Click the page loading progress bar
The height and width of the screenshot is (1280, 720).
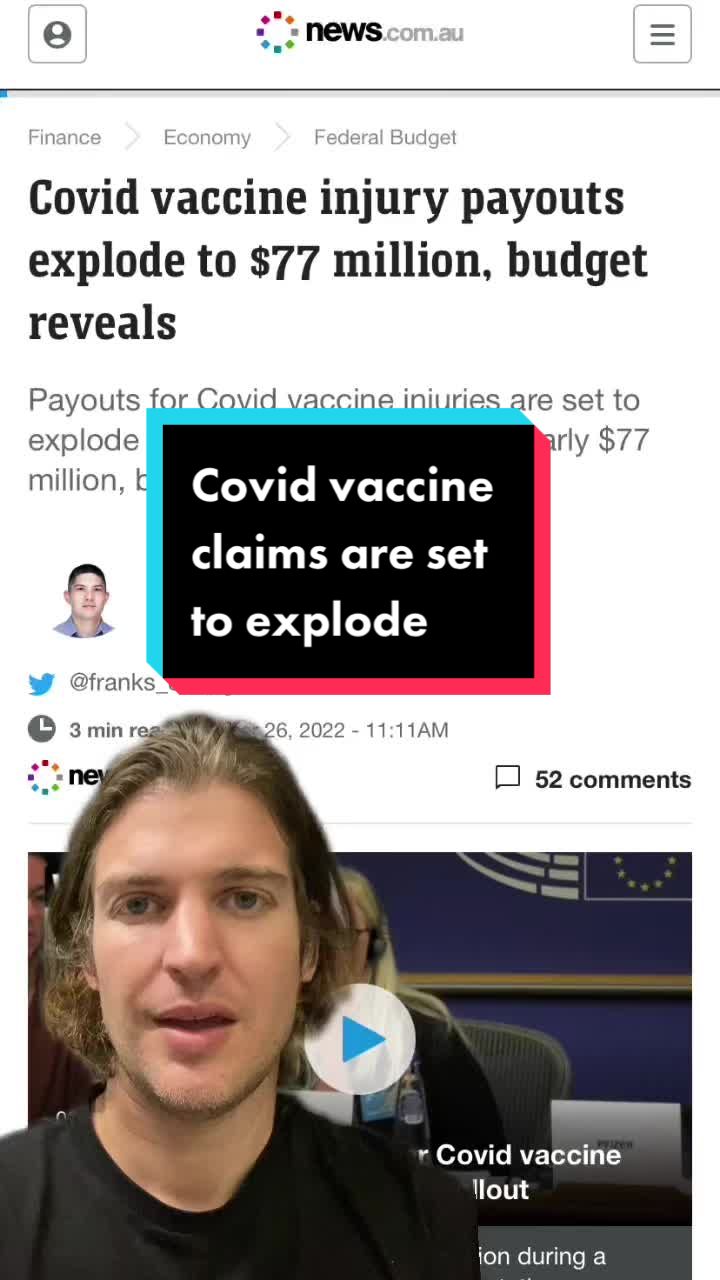tap(360, 92)
